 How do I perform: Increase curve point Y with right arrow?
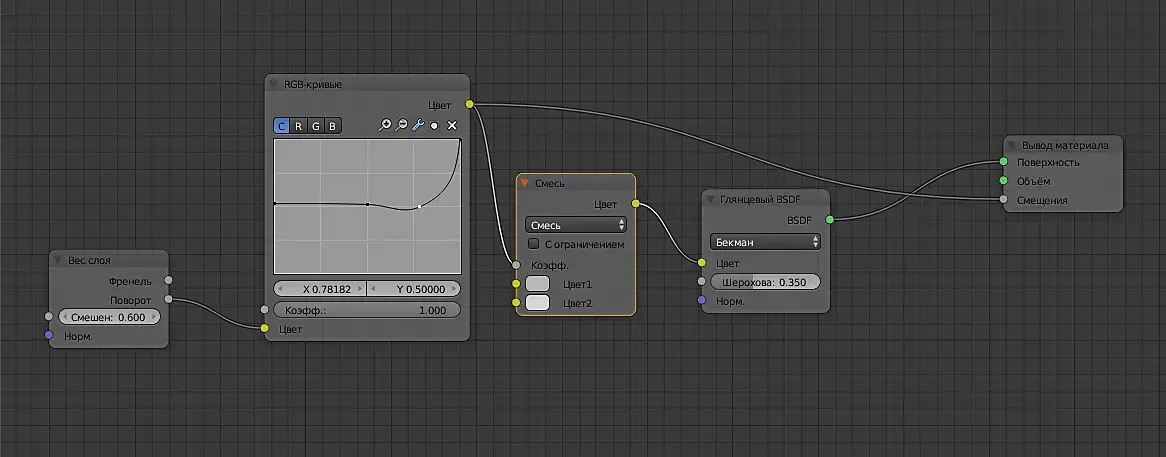tap(454, 289)
